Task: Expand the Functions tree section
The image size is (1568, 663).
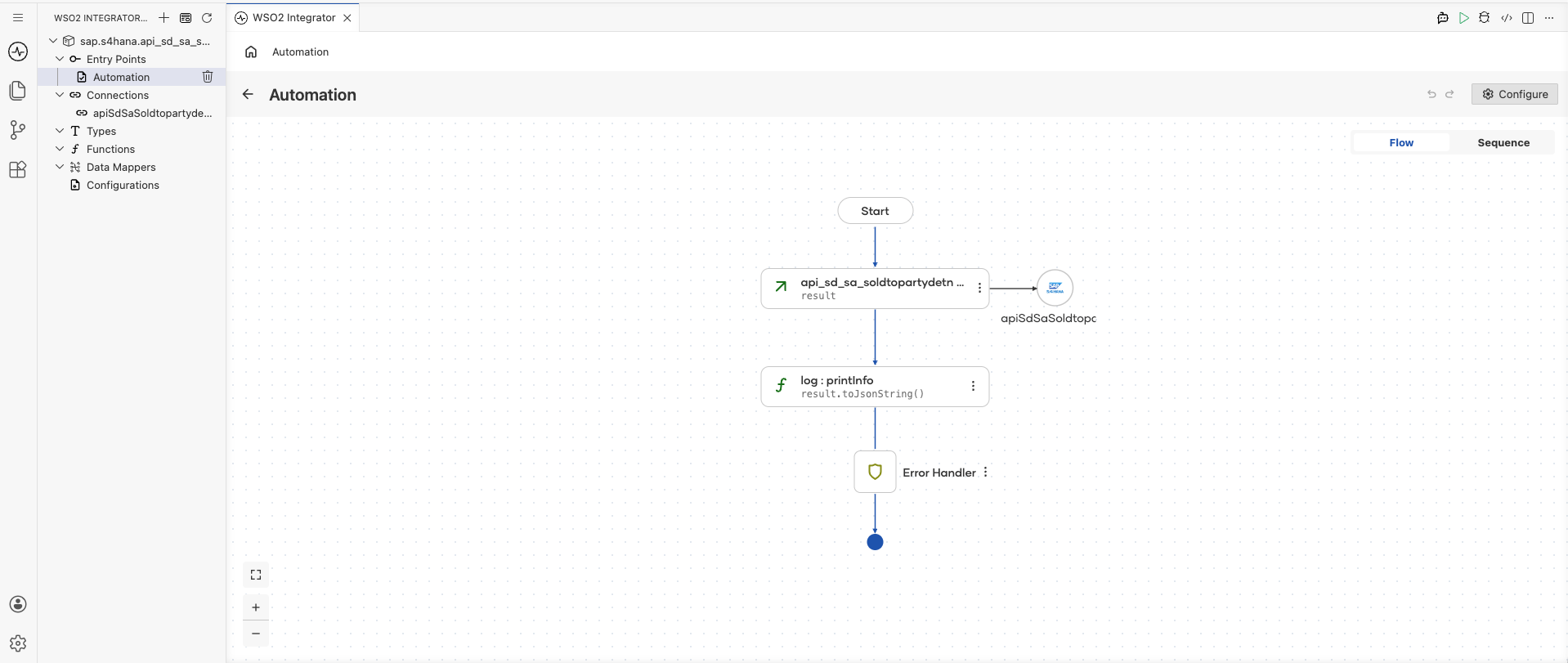Action: (x=60, y=149)
